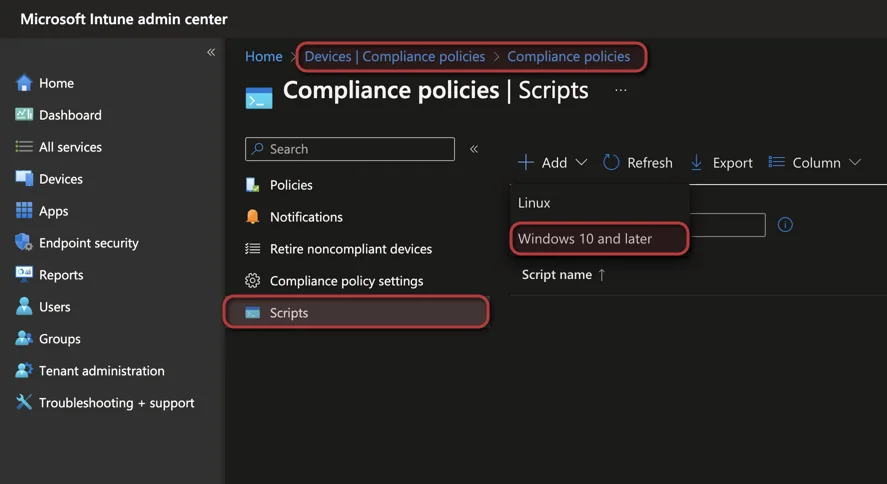
Task: Click the filter box beside the info icon
Action: 727,224
